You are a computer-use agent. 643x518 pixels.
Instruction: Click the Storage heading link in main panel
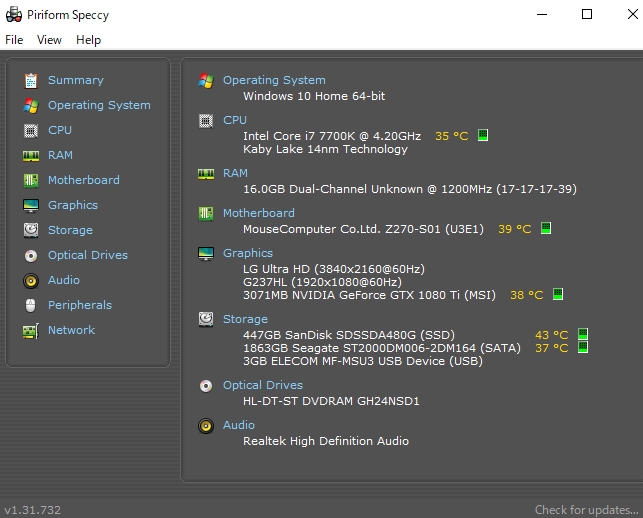(x=245, y=319)
